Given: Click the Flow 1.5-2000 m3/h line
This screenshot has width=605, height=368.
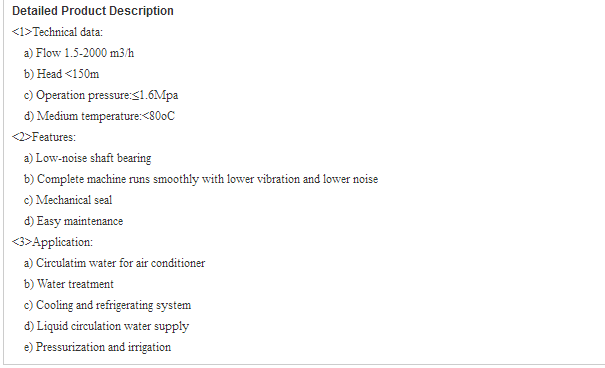Looking at the screenshot, I should [79, 53].
